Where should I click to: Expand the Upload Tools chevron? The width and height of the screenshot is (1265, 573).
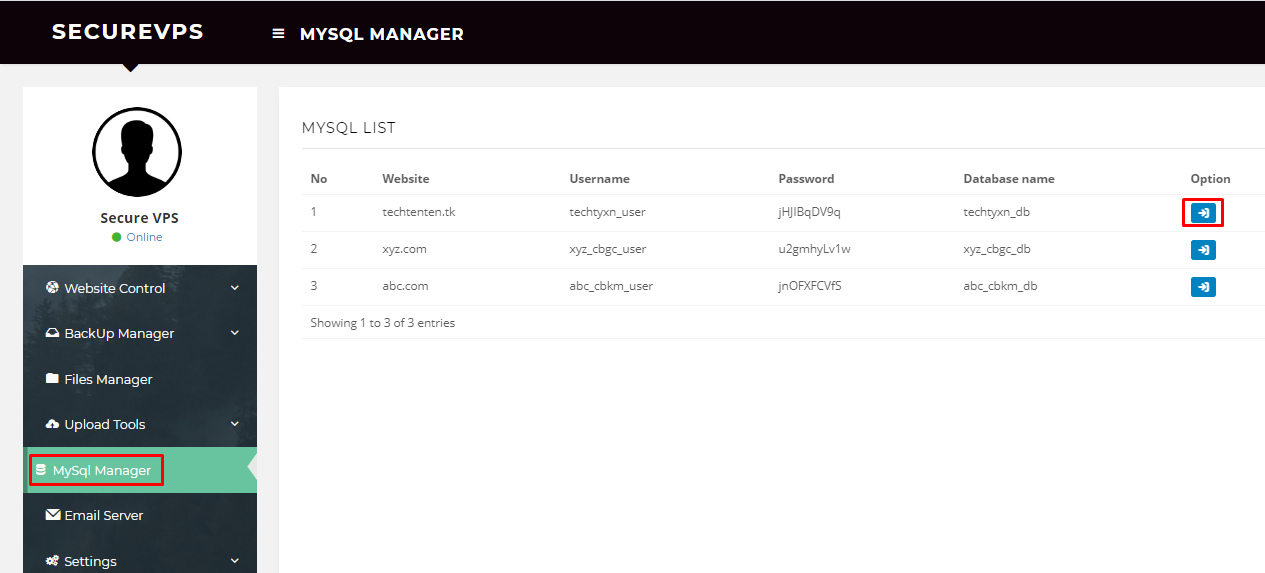pyautogui.click(x=235, y=424)
